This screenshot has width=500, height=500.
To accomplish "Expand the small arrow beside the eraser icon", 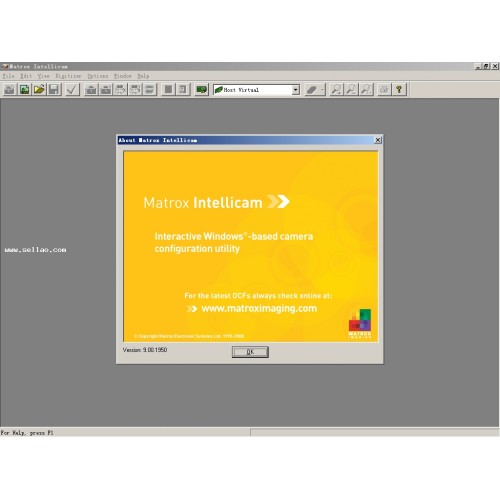I will tap(322, 89).
